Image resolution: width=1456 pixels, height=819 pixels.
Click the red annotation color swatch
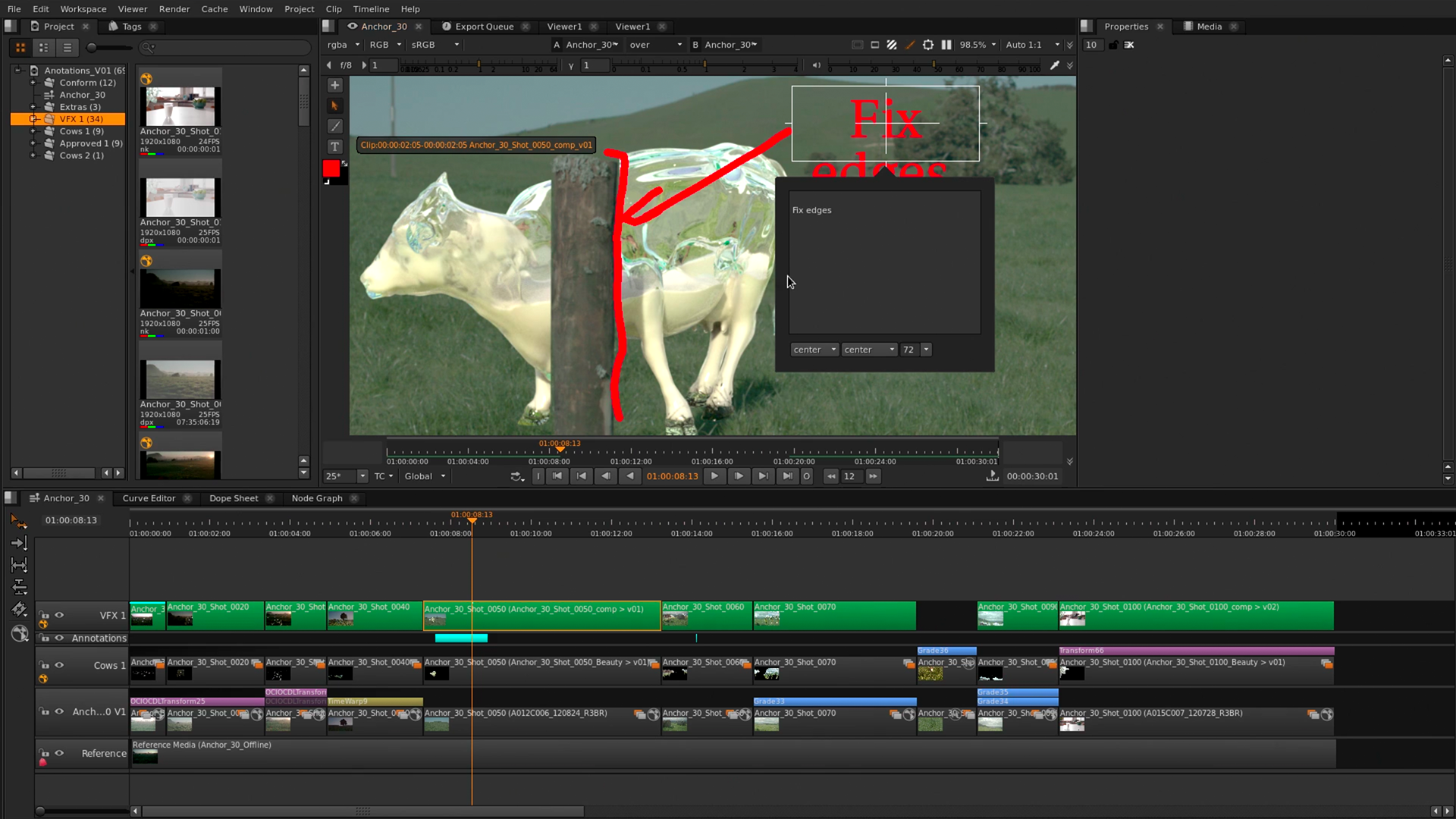coord(331,168)
